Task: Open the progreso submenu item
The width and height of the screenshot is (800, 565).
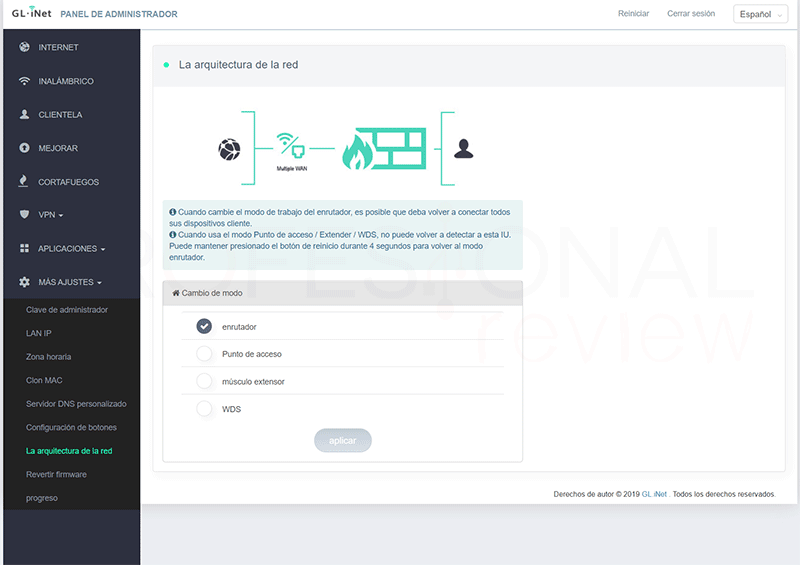Action: [42, 498]
